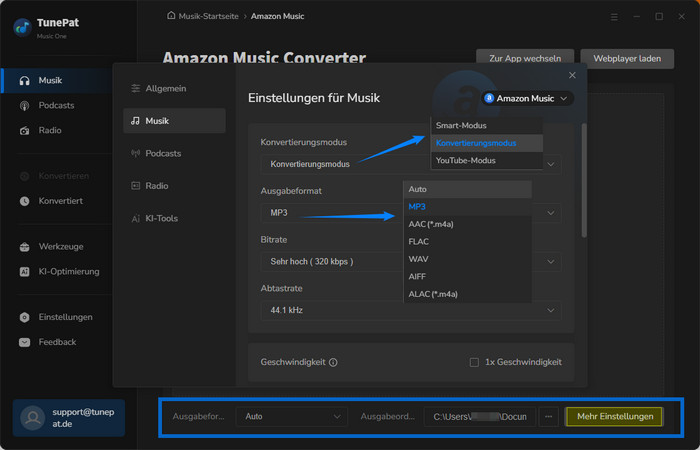This screenshot has height=450, width=700.
Task: Click the KI-Tools Ai icon
Action: [136, 219]
